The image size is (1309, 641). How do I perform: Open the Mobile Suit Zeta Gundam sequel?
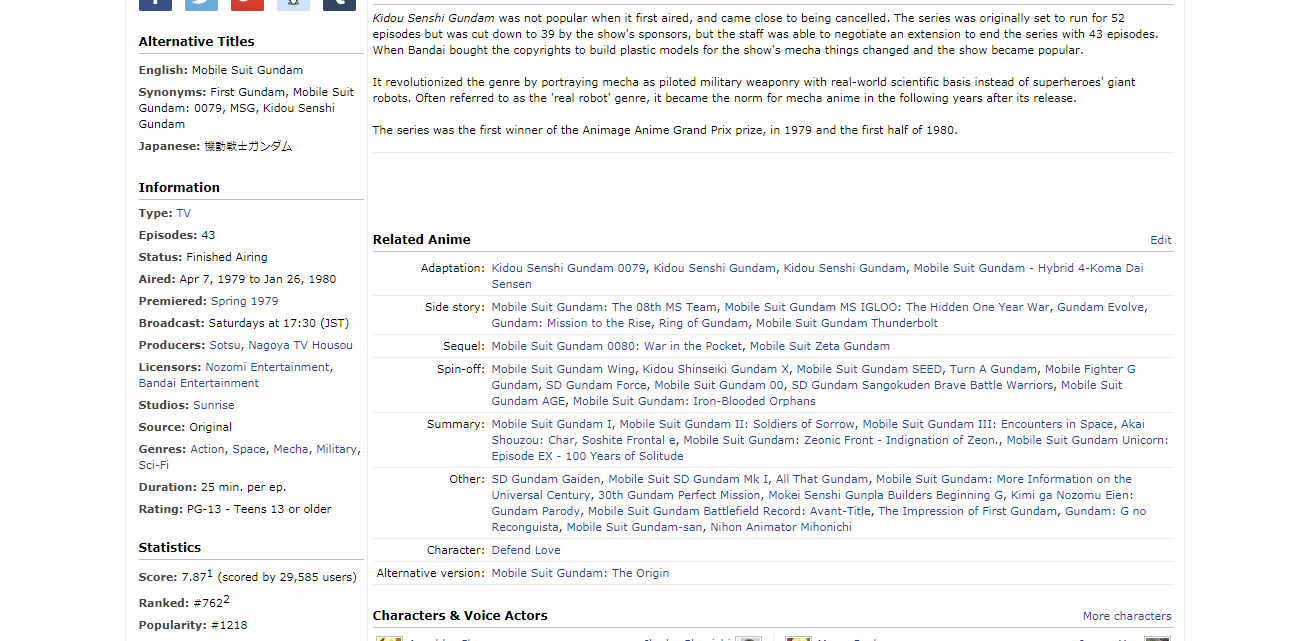819,346
